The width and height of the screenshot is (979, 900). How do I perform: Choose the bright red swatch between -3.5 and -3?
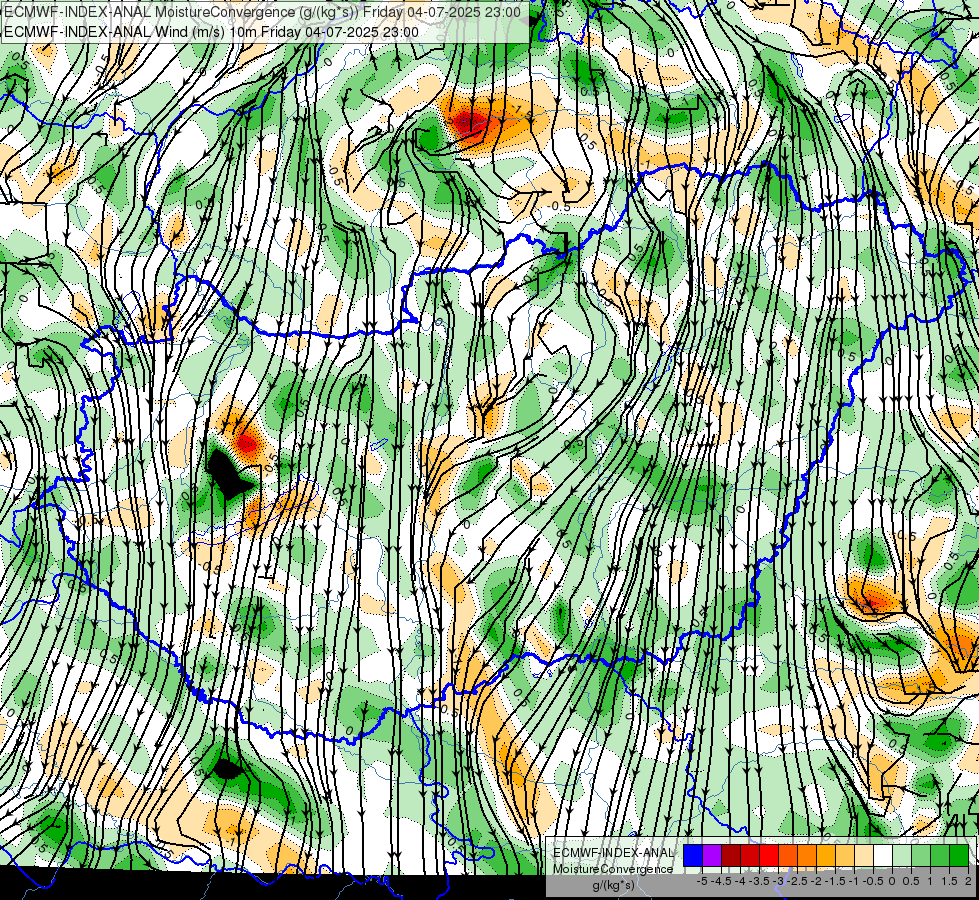(769, 856)
